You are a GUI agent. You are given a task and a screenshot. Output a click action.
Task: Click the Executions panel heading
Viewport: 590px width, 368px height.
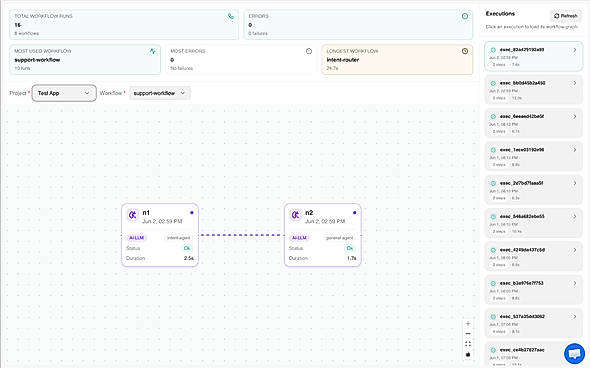point(500,14)
